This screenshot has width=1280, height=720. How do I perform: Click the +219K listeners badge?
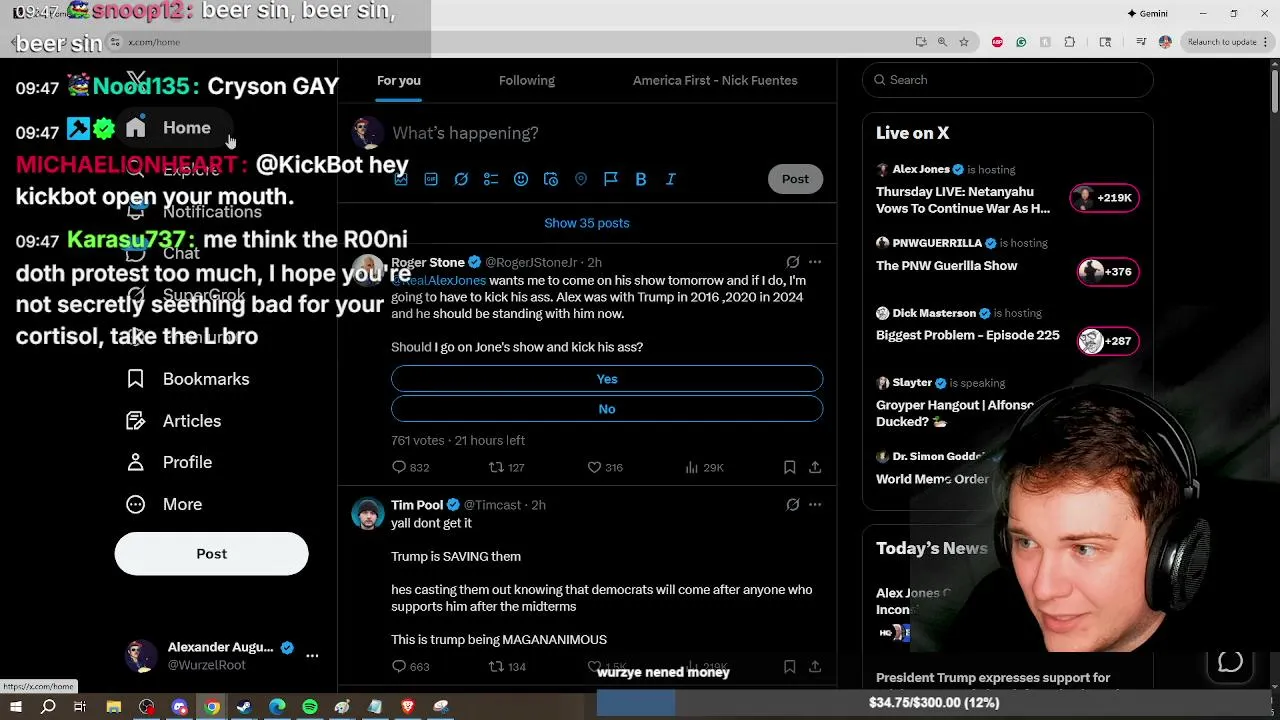[x=1104, y=198]
